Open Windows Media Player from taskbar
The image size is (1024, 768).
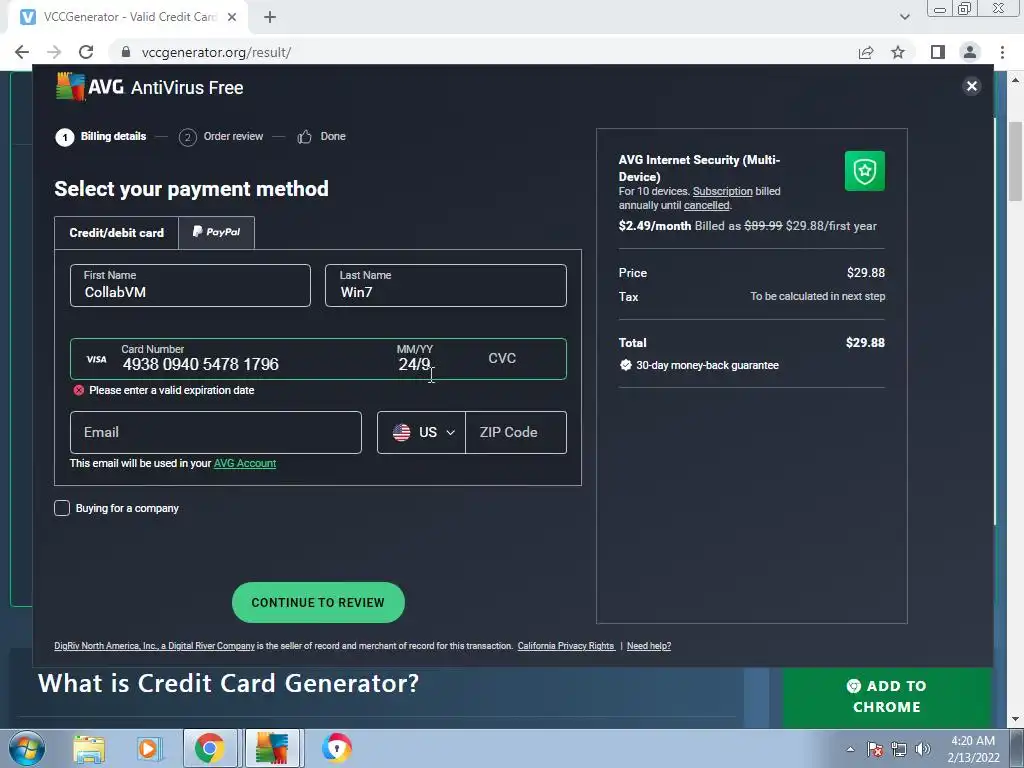149,748
